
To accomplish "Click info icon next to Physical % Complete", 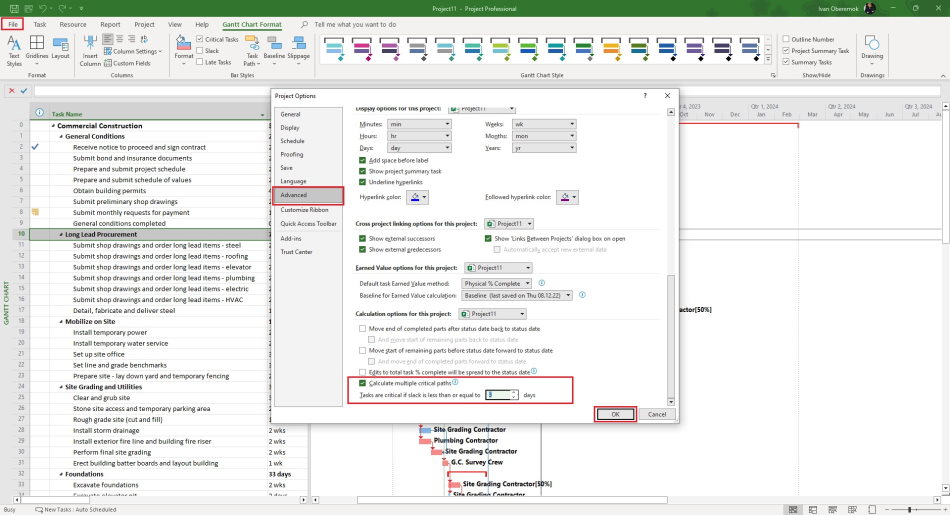I will 542,283.
